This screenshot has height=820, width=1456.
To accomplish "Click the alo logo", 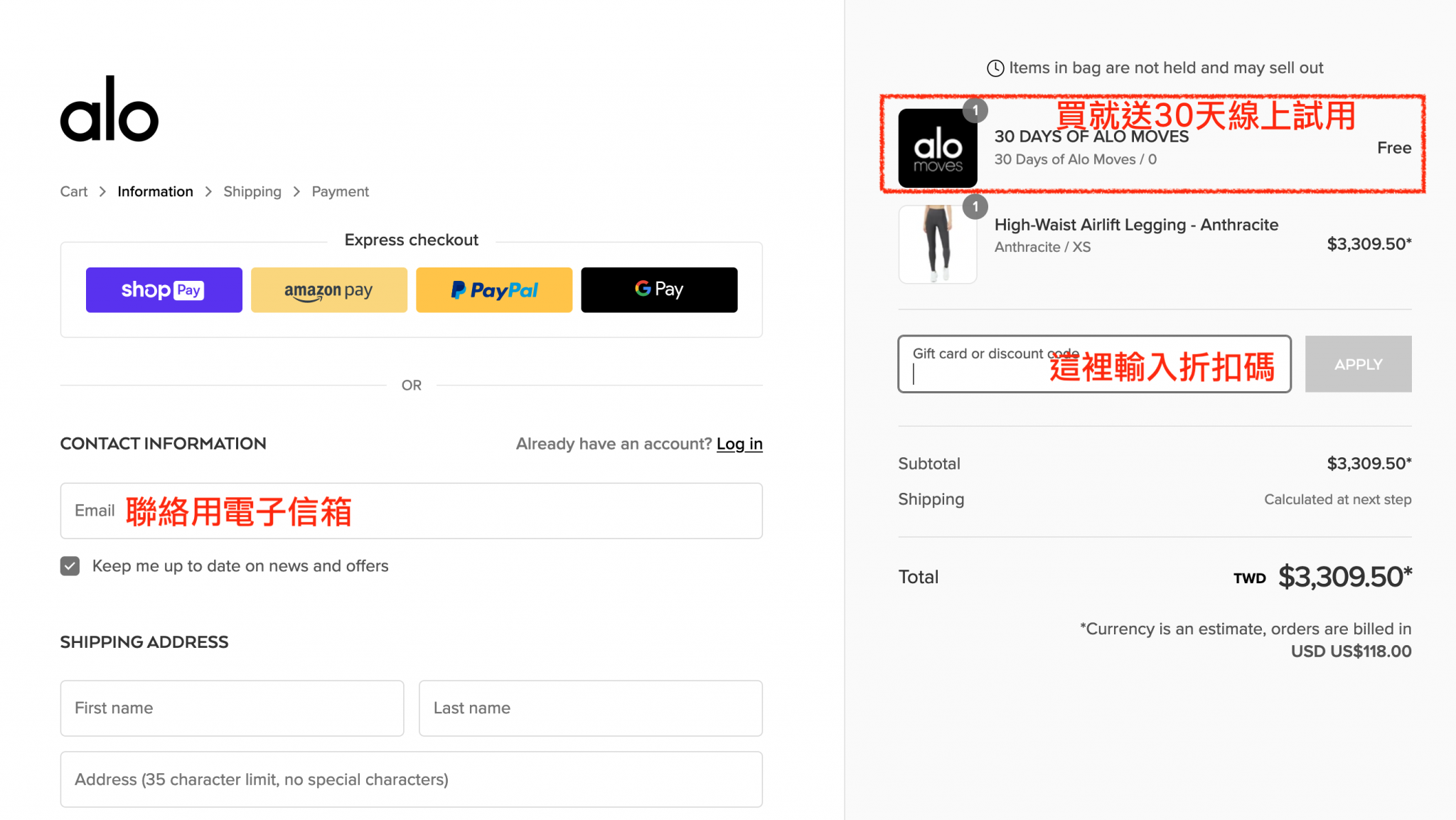I will (109, 109).
